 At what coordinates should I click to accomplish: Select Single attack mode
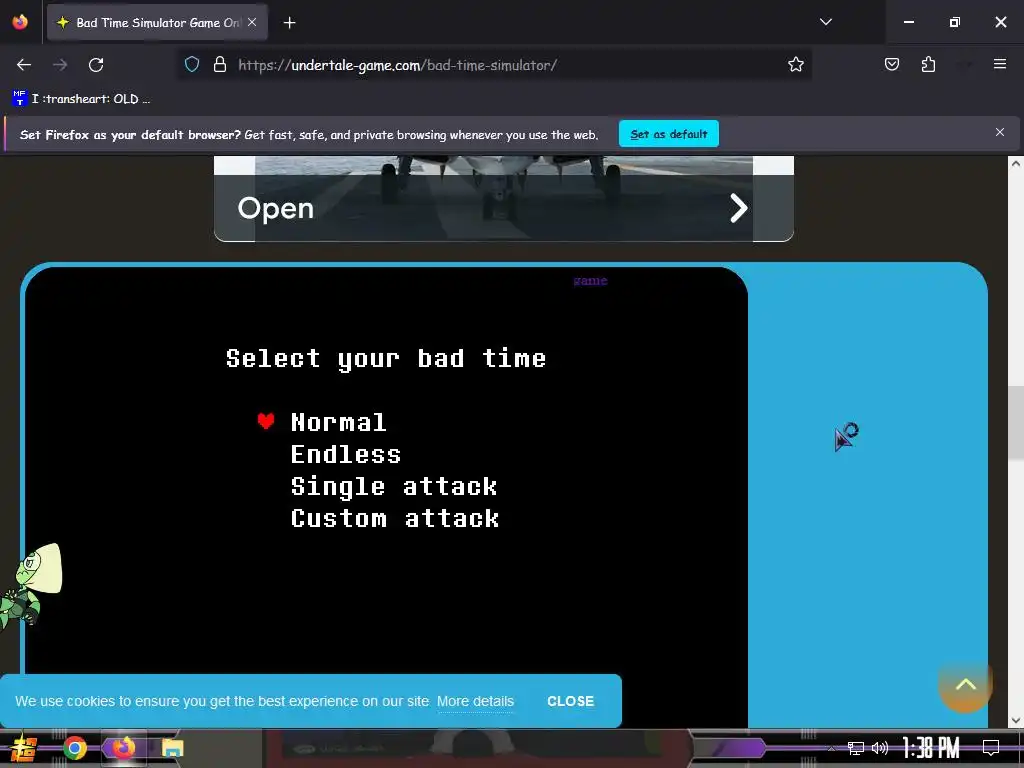(394, 487)
